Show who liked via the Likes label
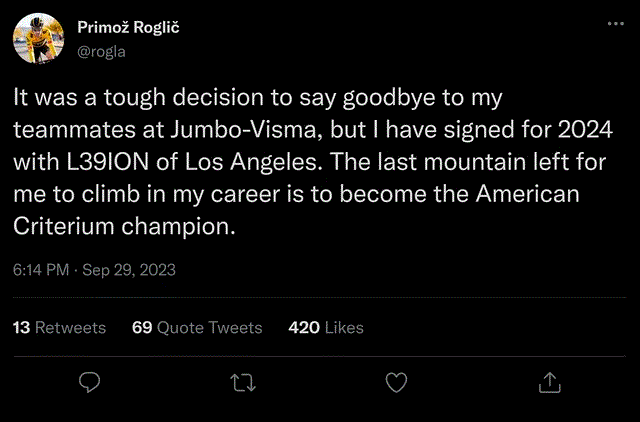 point(344,327)
